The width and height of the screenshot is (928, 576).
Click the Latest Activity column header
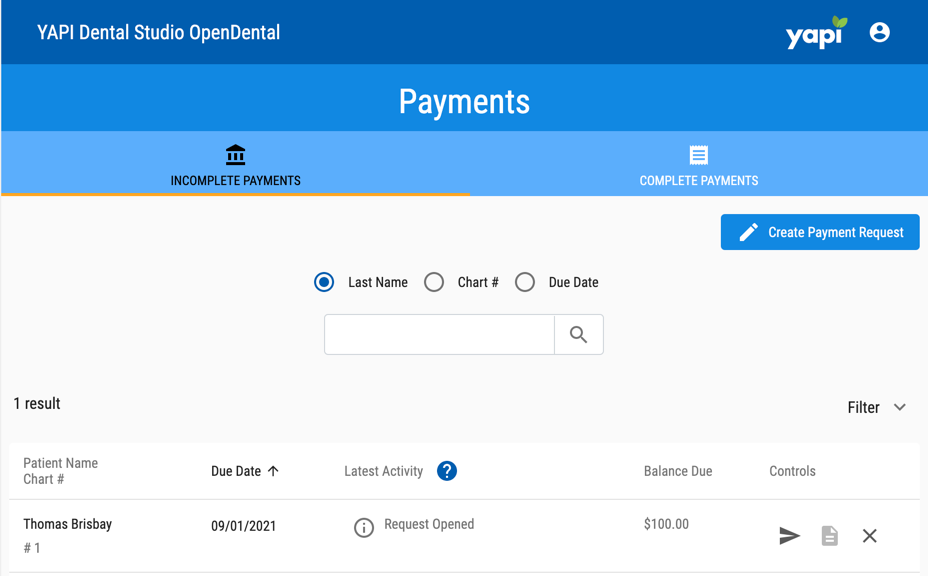[383, 471]
